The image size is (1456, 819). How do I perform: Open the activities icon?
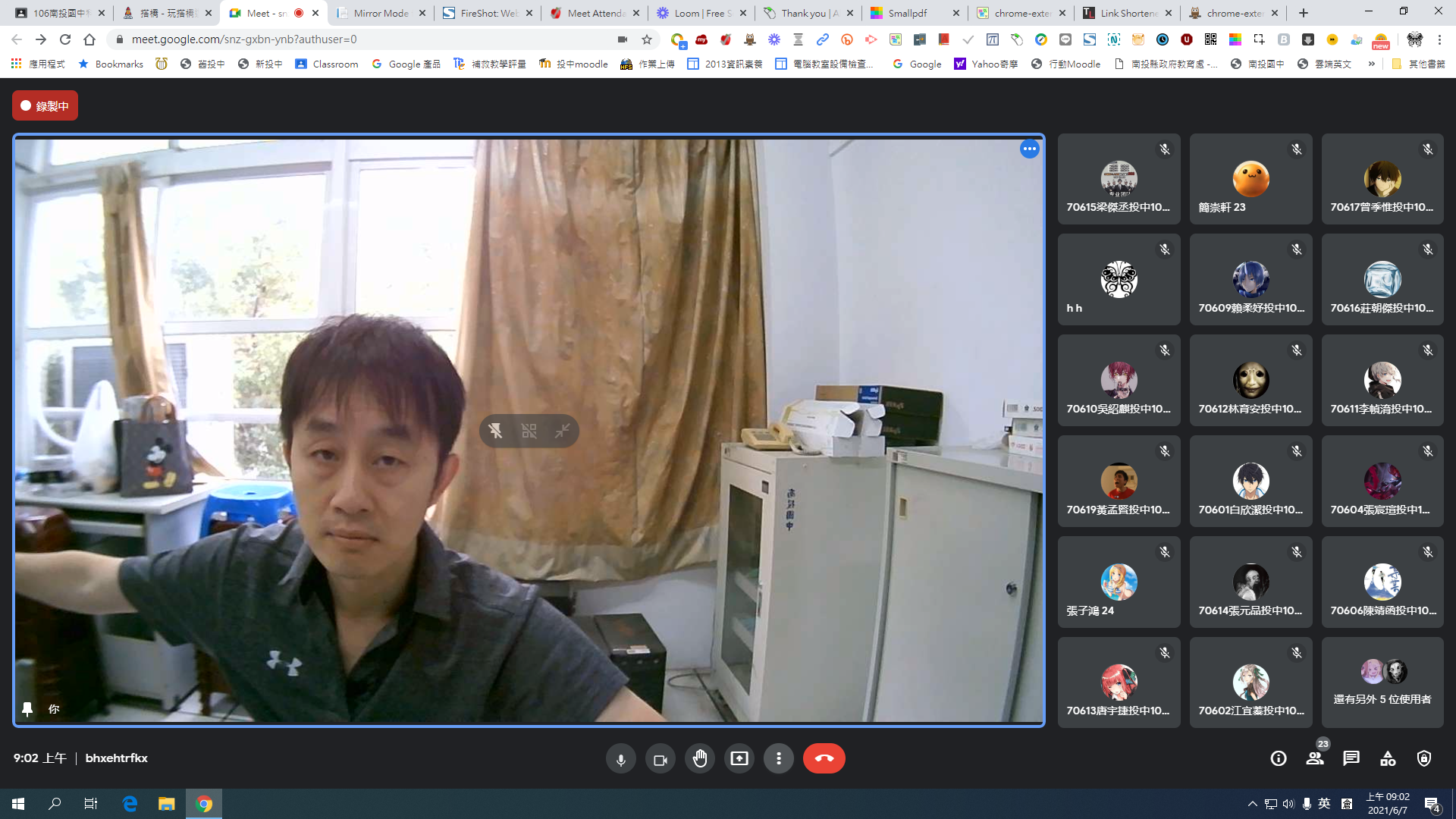coord(1387,758)
